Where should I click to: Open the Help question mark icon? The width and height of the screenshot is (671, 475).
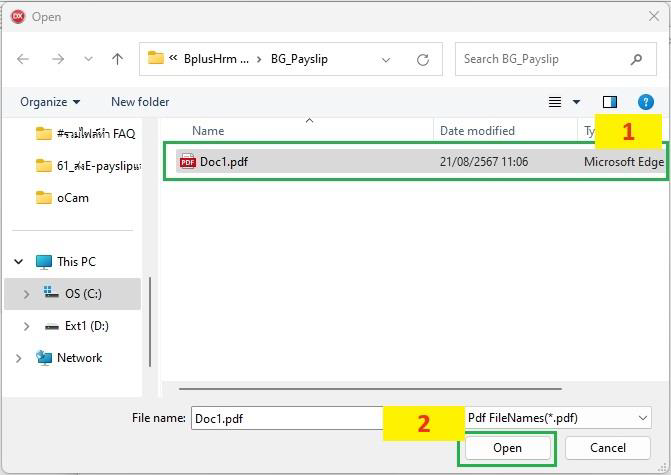pos(645,102)
